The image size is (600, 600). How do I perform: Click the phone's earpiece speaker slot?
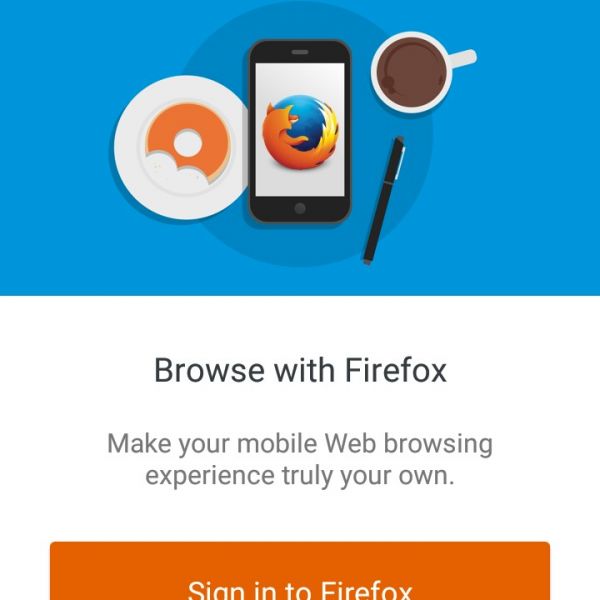point(300,52)
